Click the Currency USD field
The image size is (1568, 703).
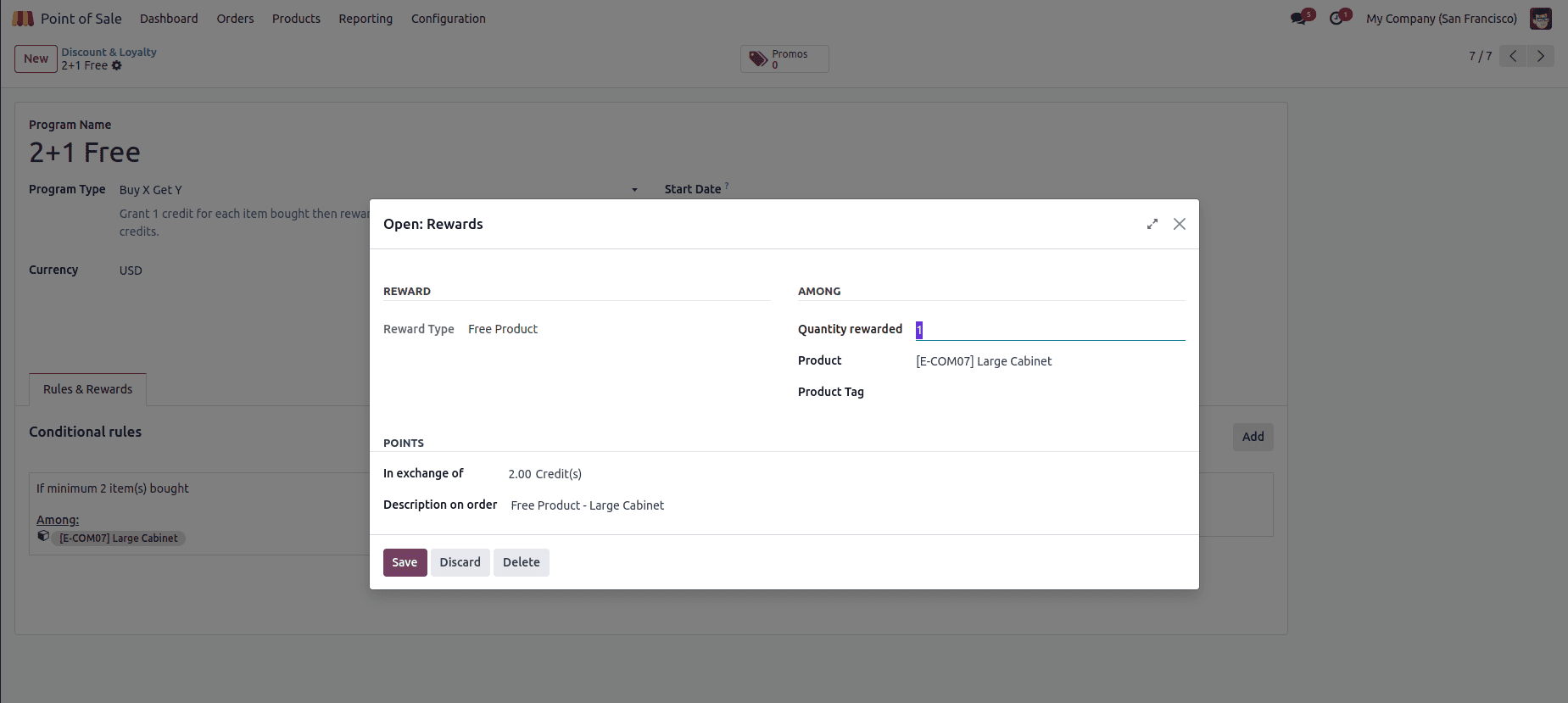(x=131, y=271)
